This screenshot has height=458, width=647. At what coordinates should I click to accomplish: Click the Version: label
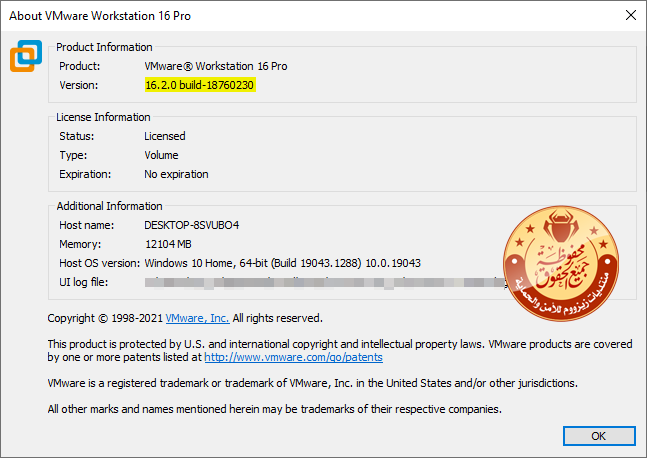click(79, 85)
